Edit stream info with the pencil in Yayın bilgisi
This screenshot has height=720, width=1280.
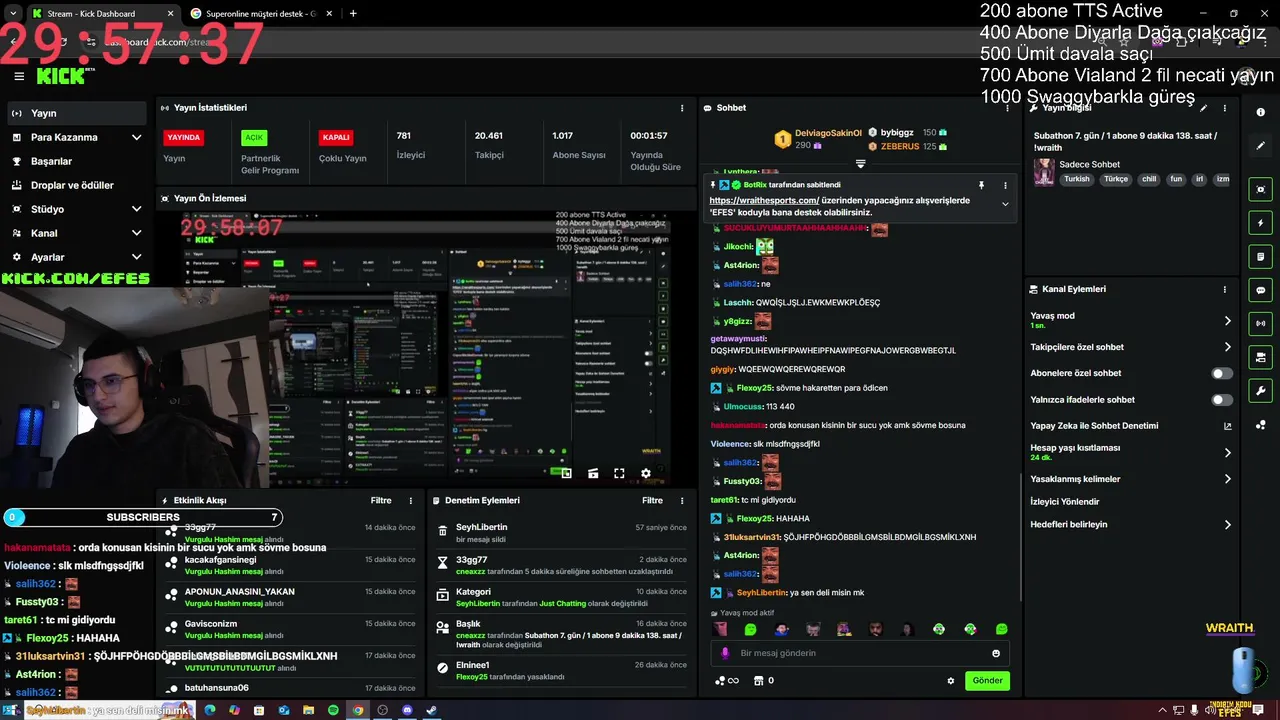(1204, 108)
